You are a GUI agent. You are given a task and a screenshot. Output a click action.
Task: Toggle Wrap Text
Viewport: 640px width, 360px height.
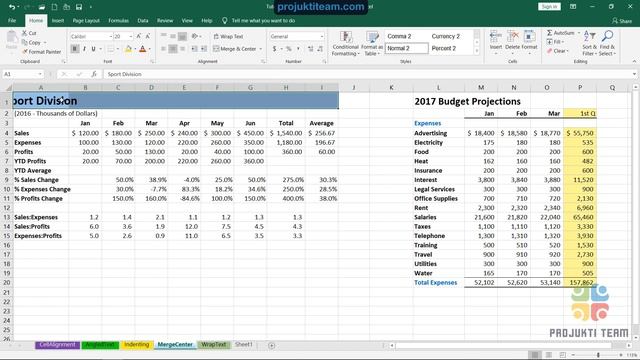228,36
